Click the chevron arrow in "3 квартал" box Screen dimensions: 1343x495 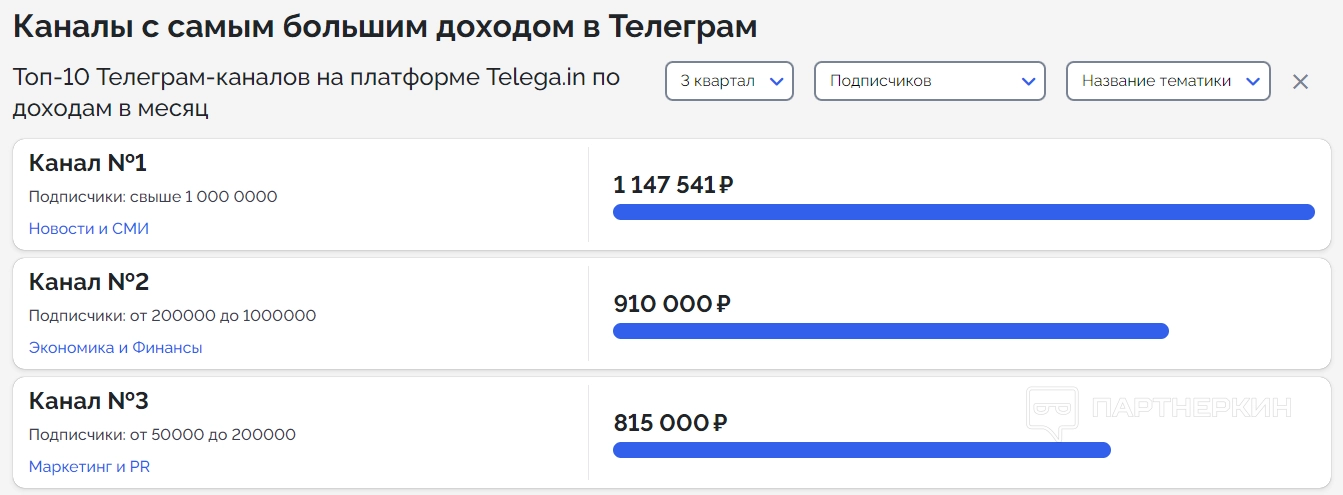(x=776, y=82)
